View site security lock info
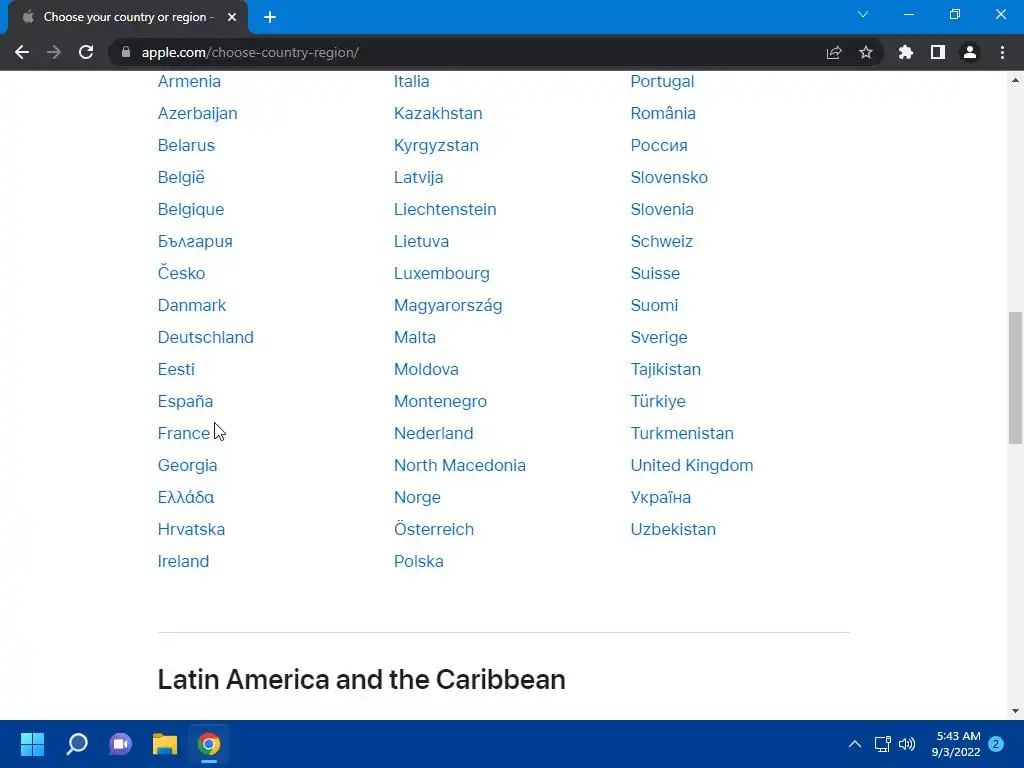The height and width of the screenshot is (768, 1024). (126, 52)
